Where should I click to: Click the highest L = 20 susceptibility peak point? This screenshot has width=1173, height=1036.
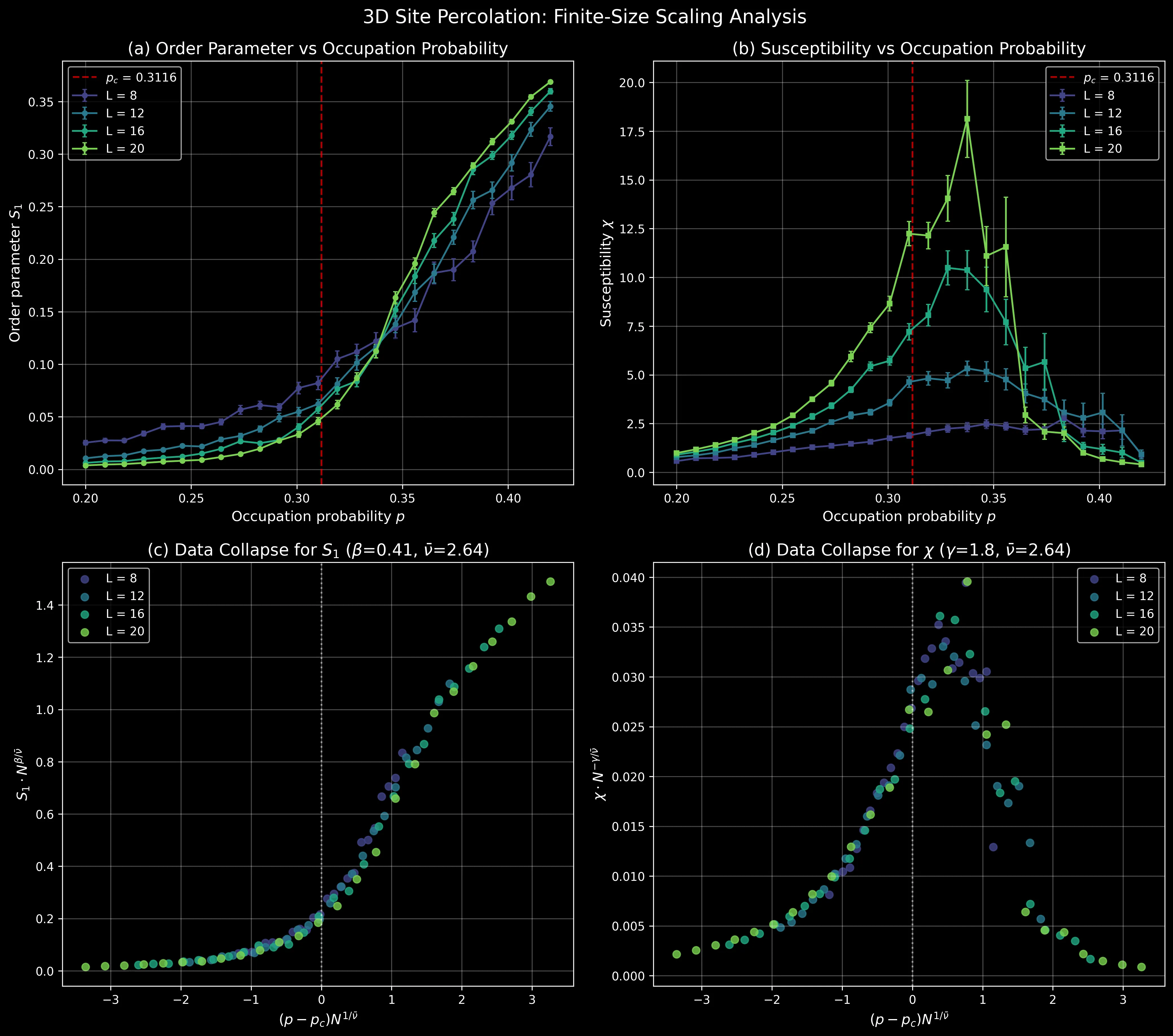click(967, 119)
